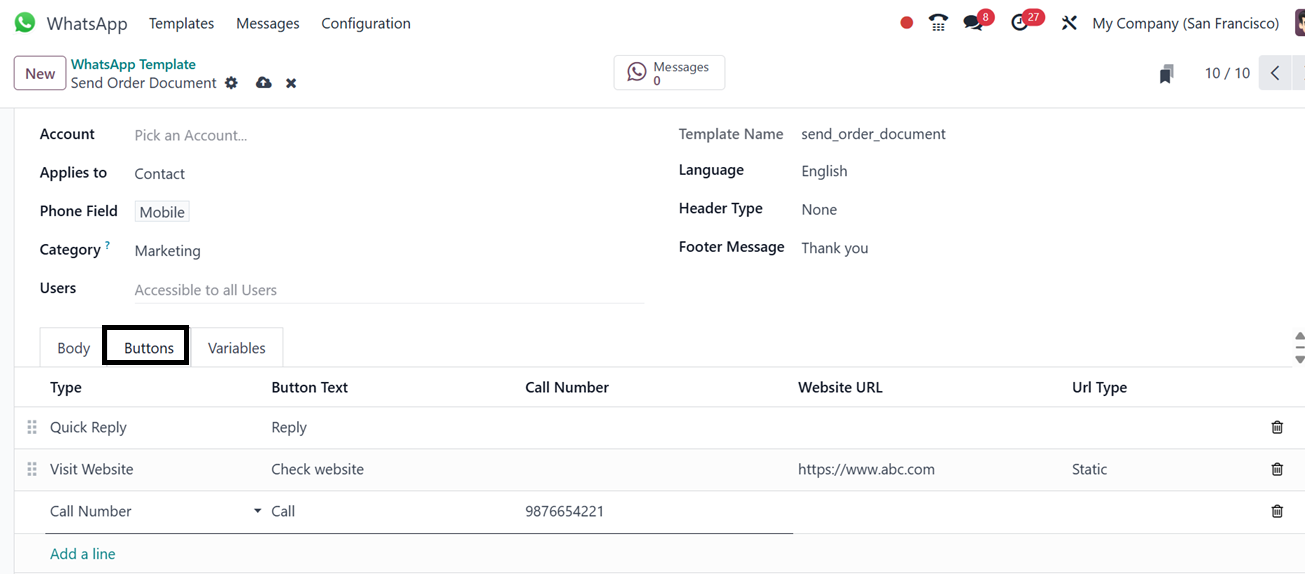Open the activities clock icon
The height and width of the screenshot is (574, 1305).
tap(1020, 23)
